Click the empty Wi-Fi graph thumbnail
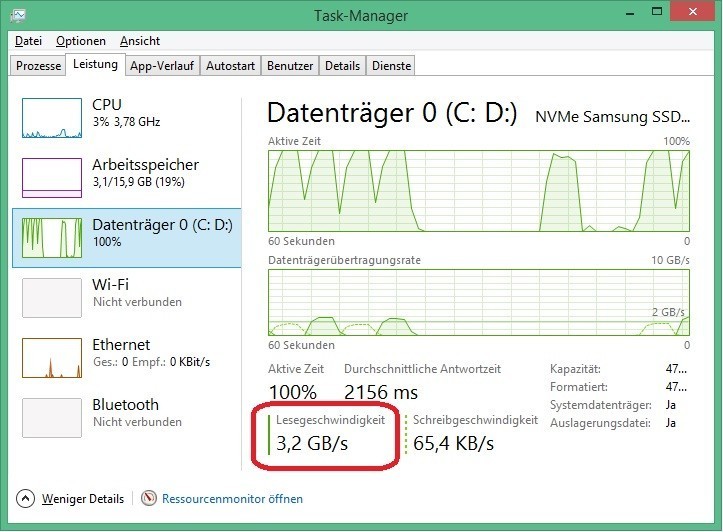 tap(52, 298)
